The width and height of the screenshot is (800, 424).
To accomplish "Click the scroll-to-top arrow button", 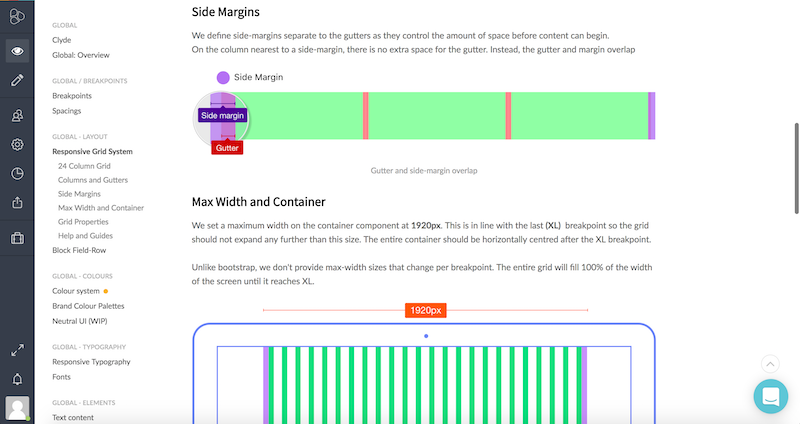I will [770, 364].
